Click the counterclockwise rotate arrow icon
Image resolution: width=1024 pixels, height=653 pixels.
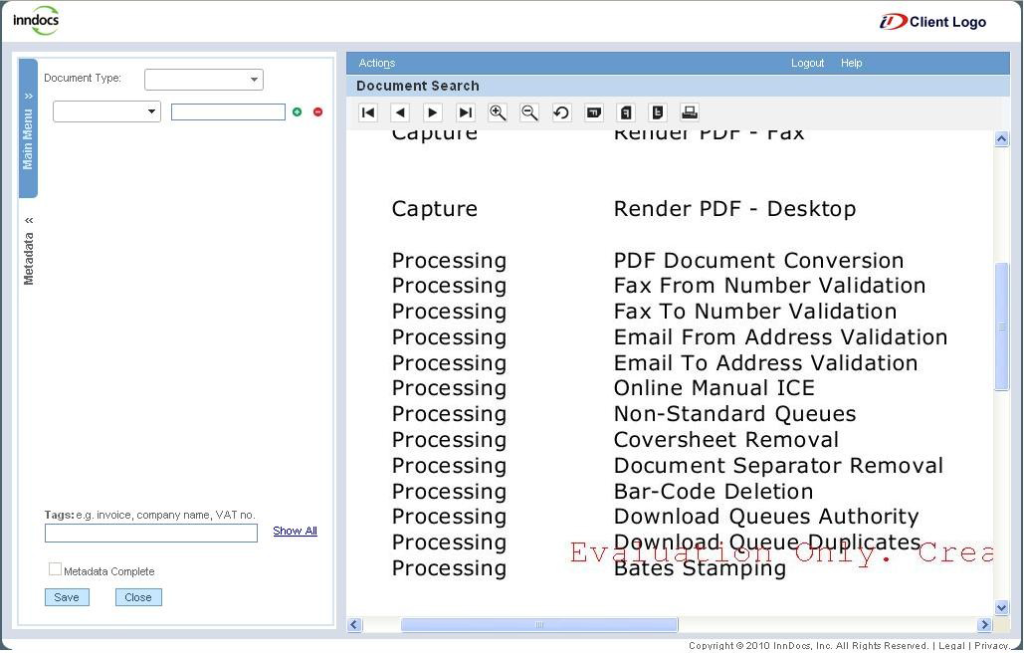tap(561, 112)
